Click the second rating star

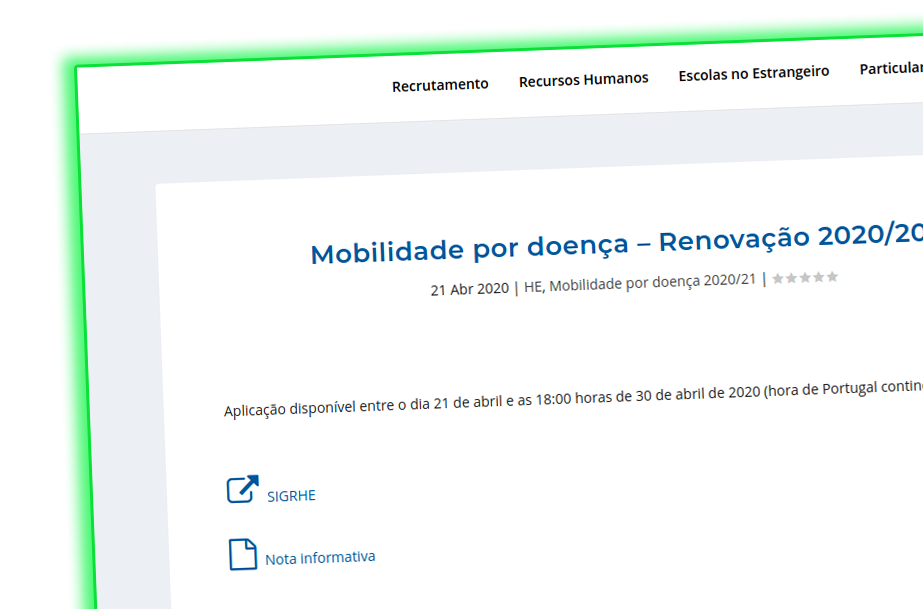tap(791, 278)
